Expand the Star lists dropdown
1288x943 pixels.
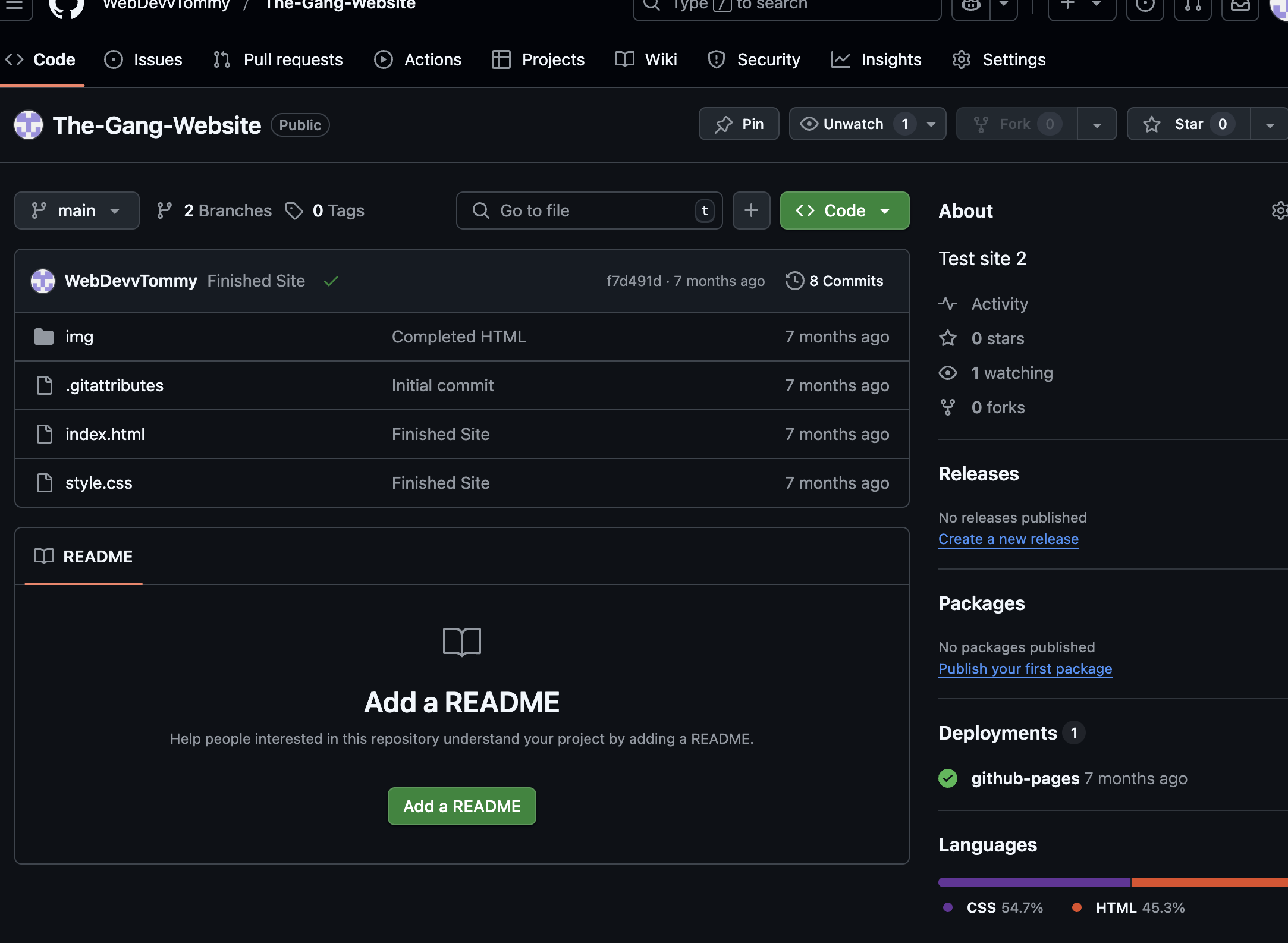[1270, 124]
